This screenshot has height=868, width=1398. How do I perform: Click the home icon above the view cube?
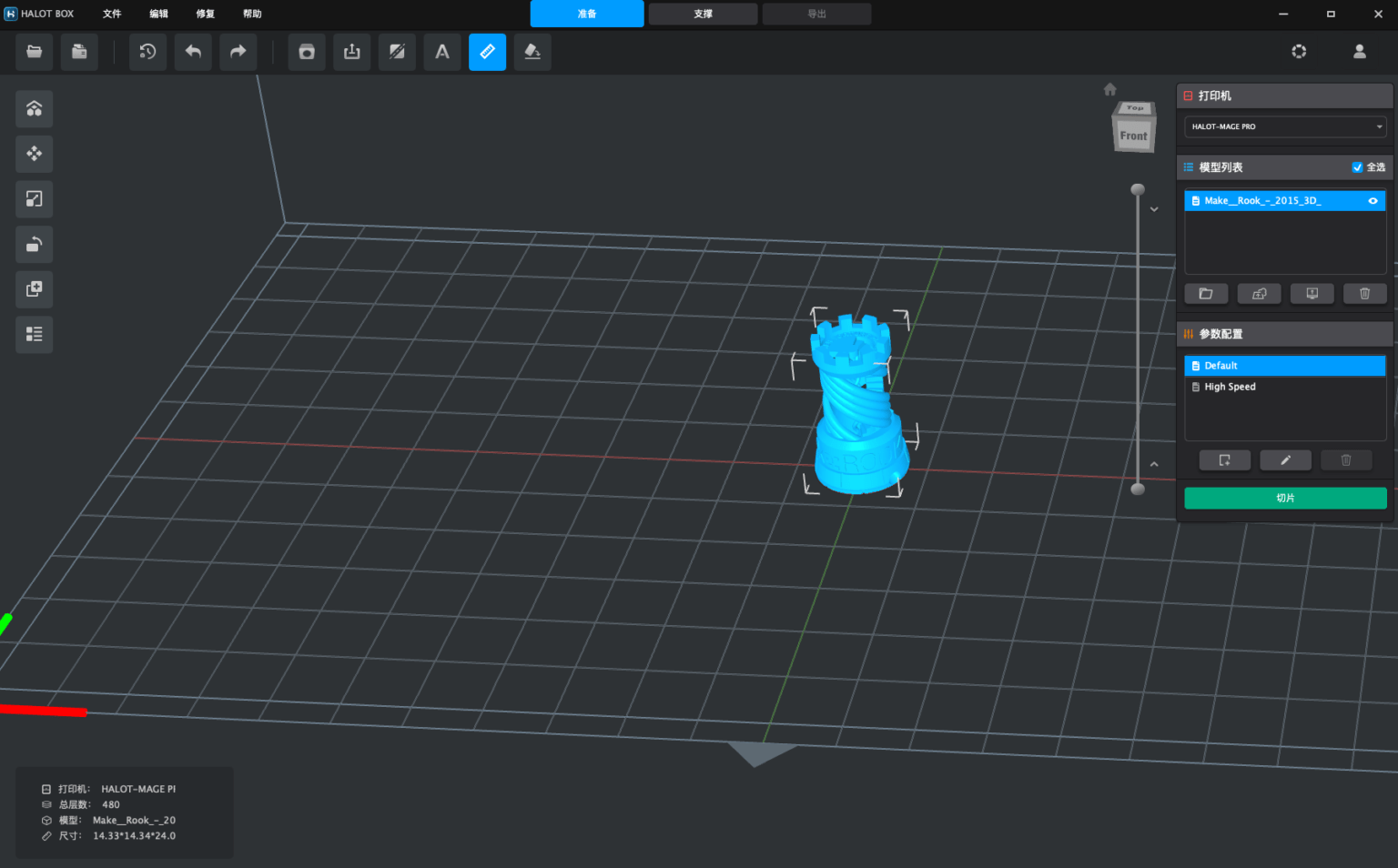click(1110, 88)
